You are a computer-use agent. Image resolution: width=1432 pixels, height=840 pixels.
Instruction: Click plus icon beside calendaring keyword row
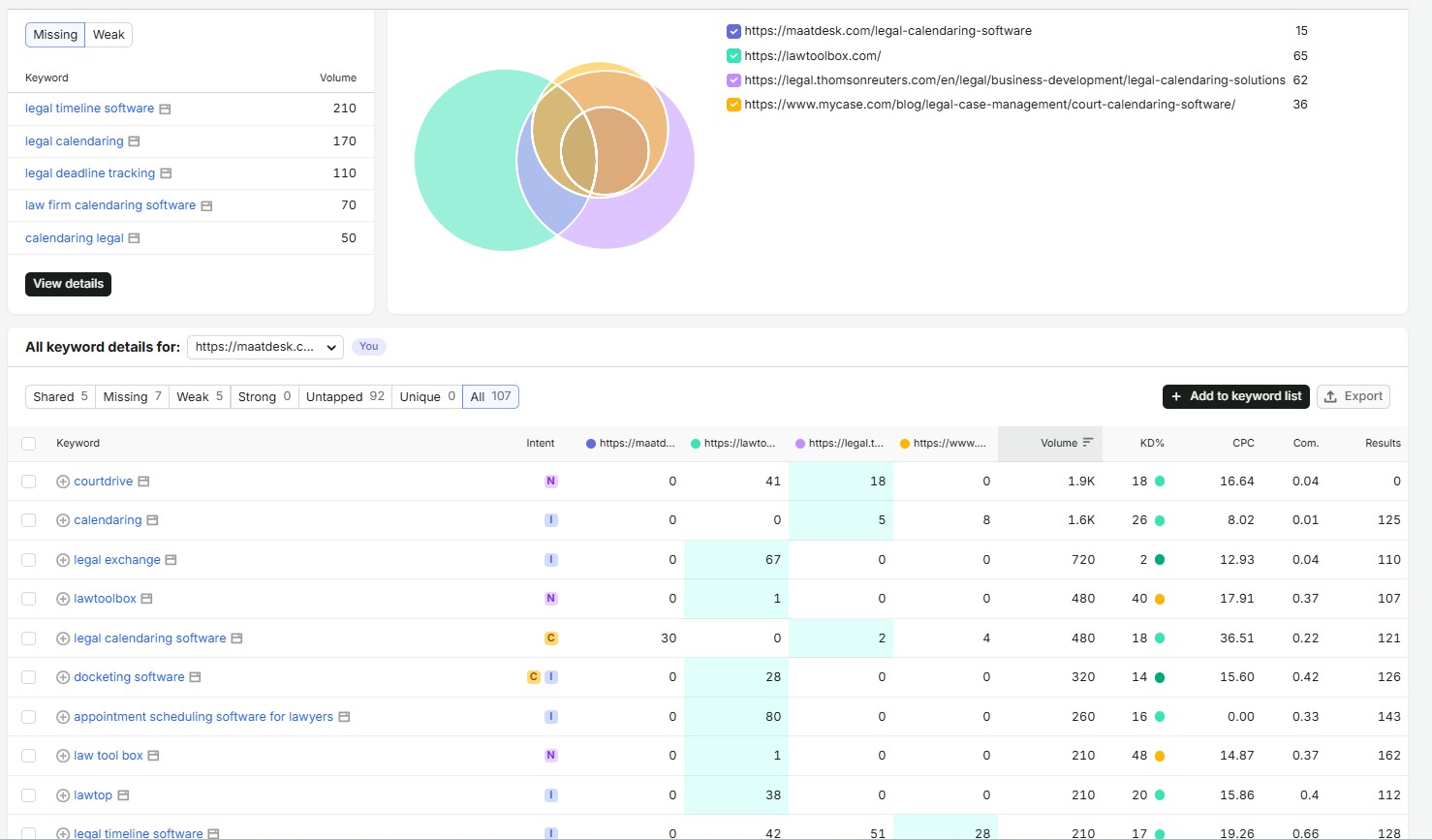point(63,520)
